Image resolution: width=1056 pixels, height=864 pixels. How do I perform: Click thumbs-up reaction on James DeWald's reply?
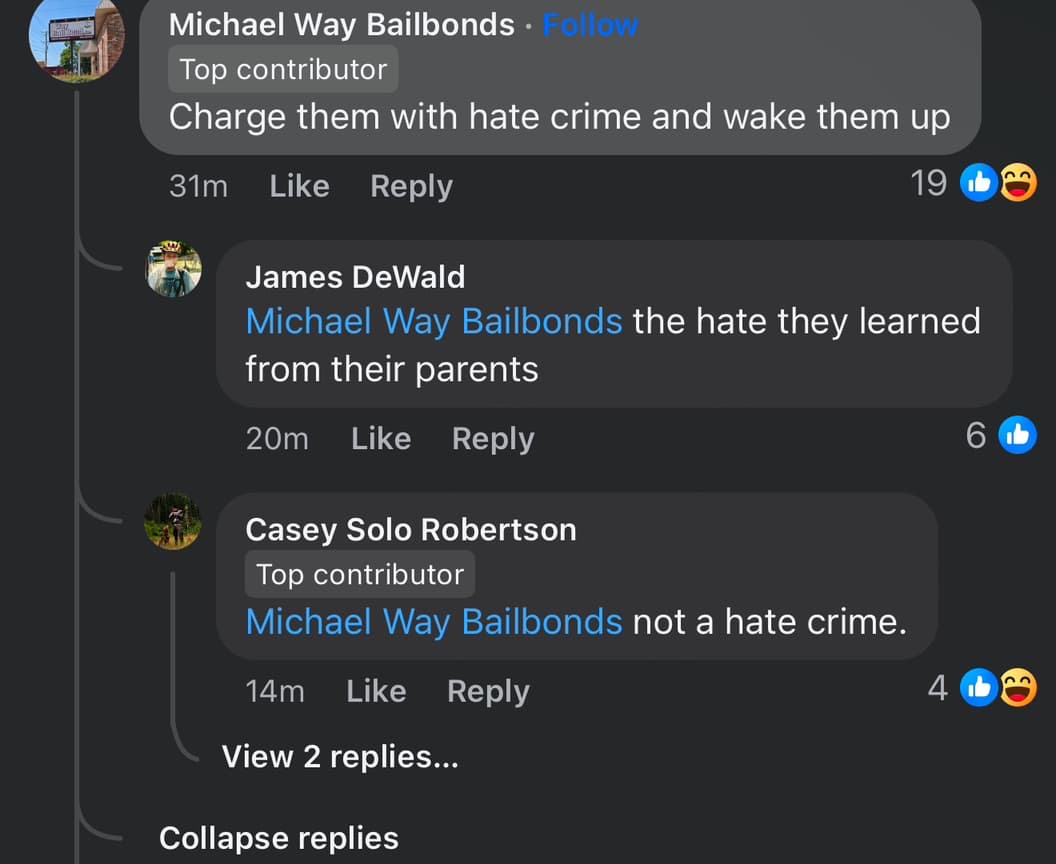pyautogui.click(x=1018, y=435)
